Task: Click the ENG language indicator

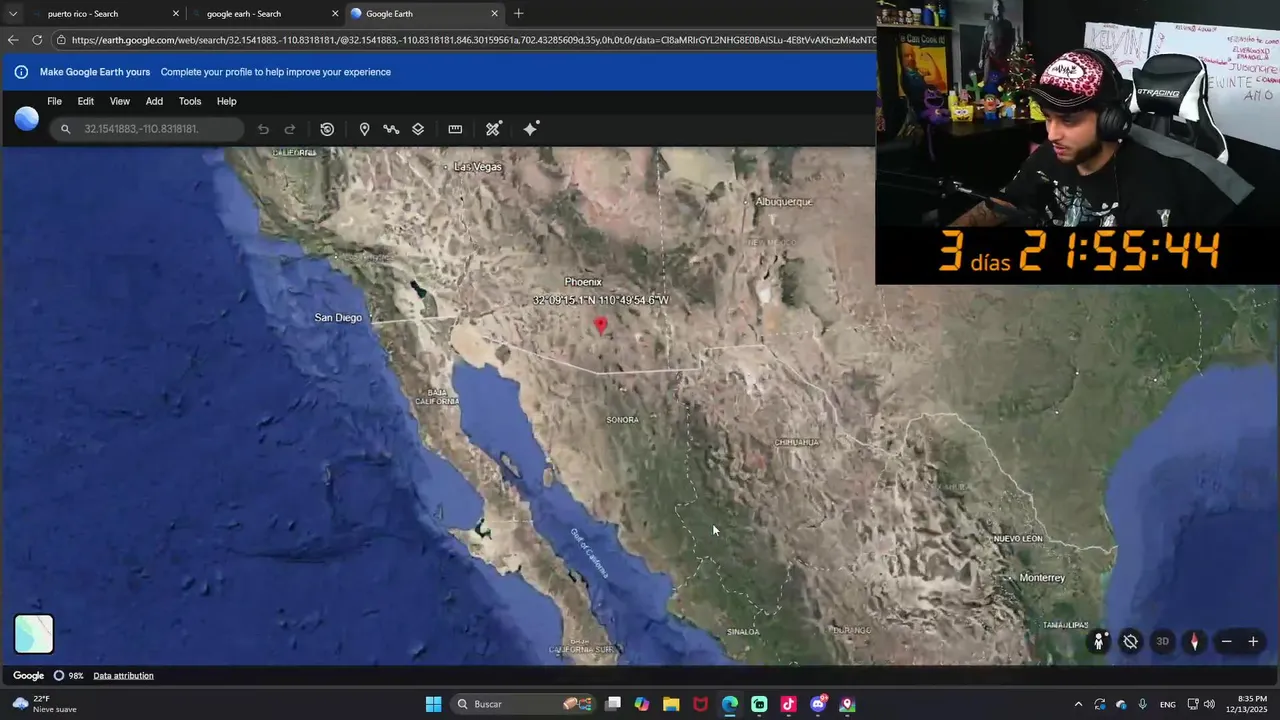Action: 1167,705
